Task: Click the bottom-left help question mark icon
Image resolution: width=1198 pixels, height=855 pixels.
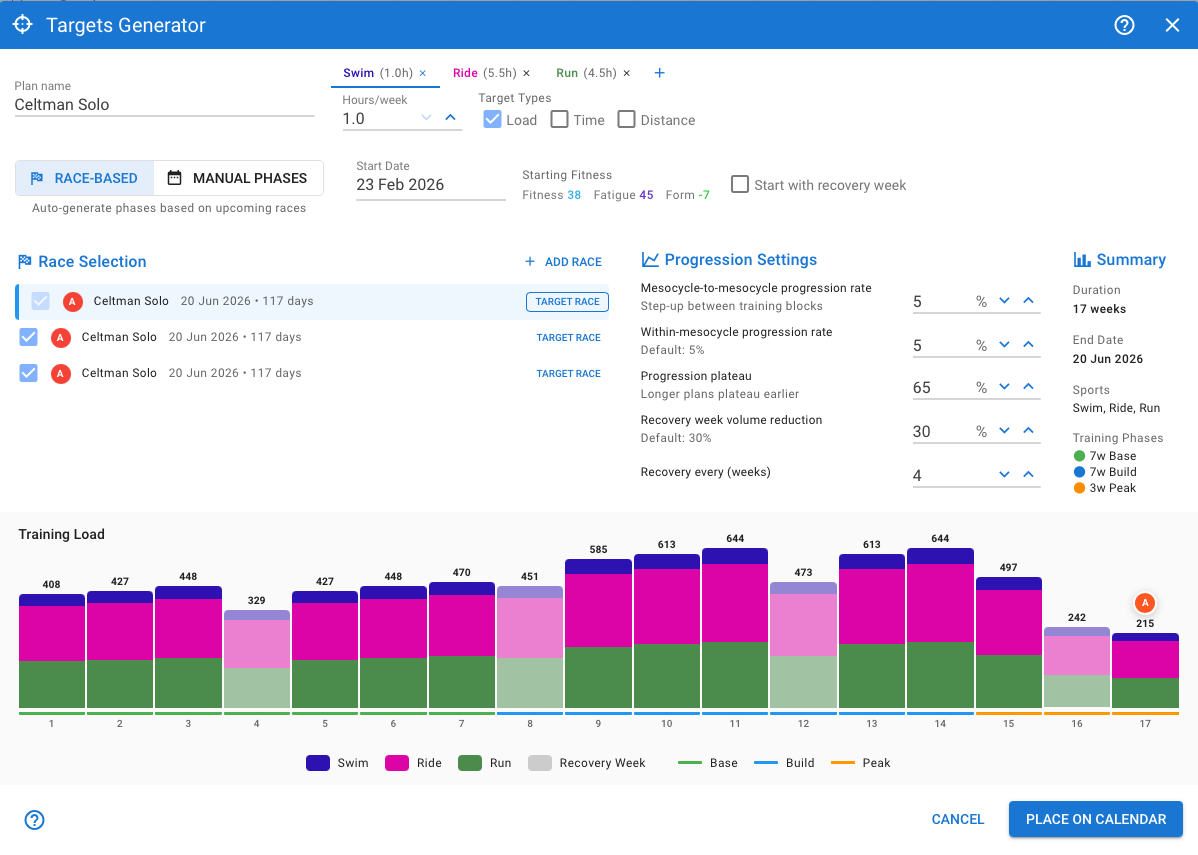Action: [35, 820]
